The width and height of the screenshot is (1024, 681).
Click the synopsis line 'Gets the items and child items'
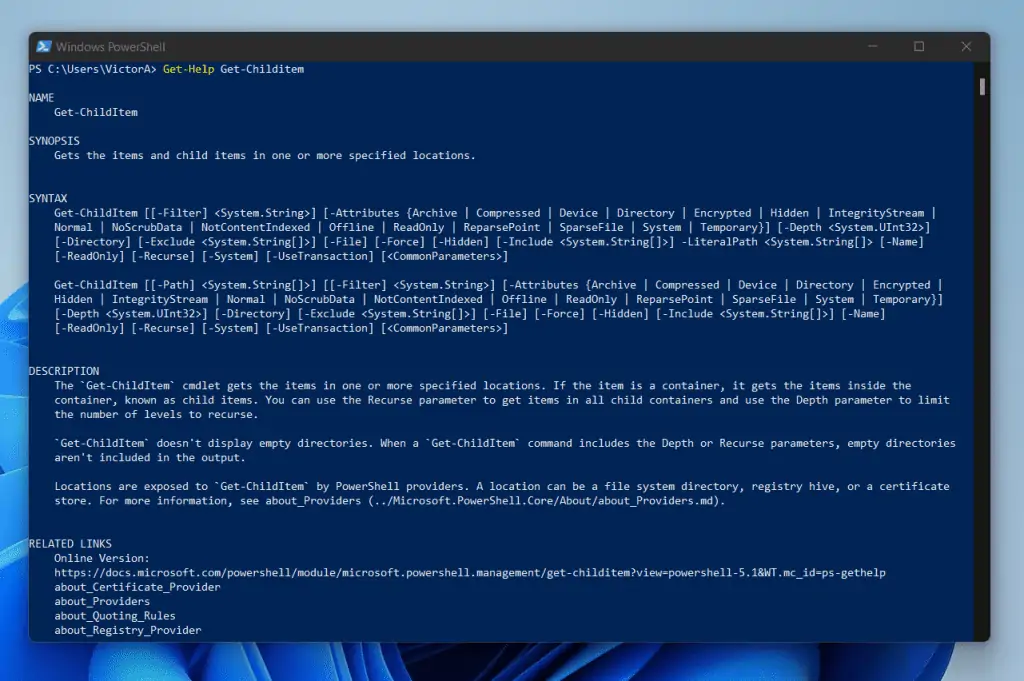pyautogui.click(x=264, y=155)
